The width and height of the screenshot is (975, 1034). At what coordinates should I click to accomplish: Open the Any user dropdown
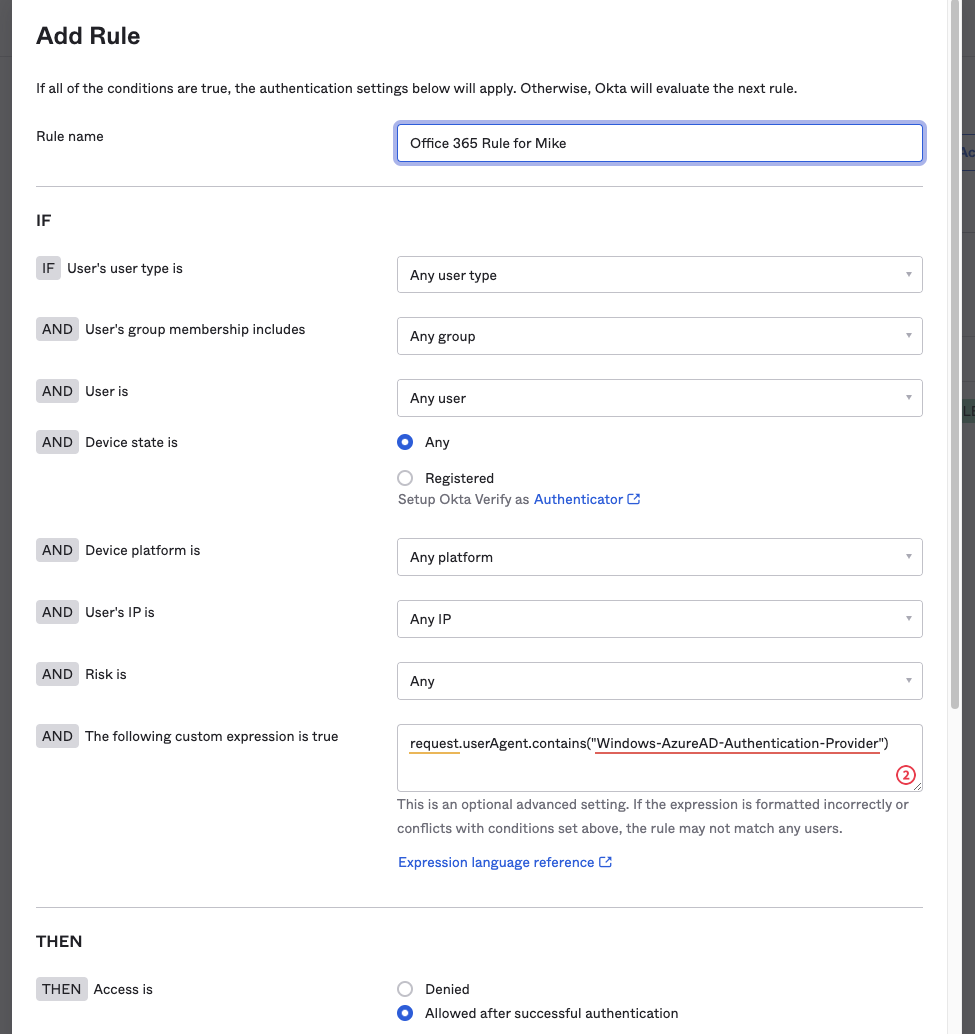point(660,398)
